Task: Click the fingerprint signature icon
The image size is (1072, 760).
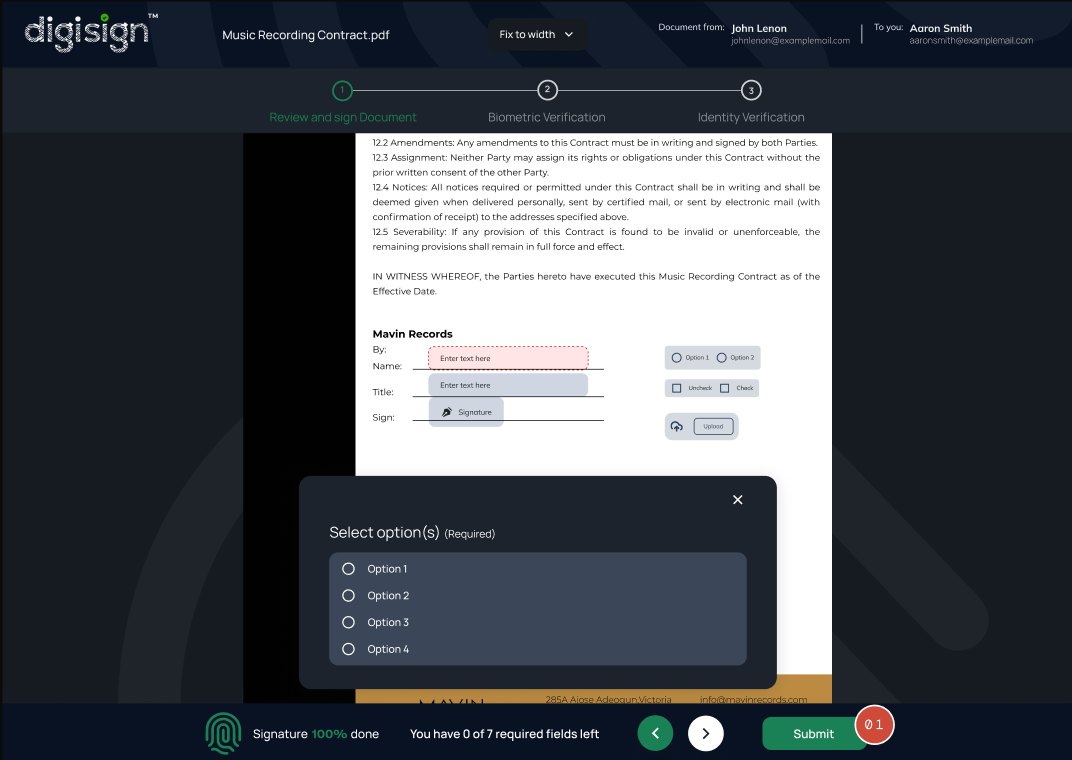Action: coord(223,733)
